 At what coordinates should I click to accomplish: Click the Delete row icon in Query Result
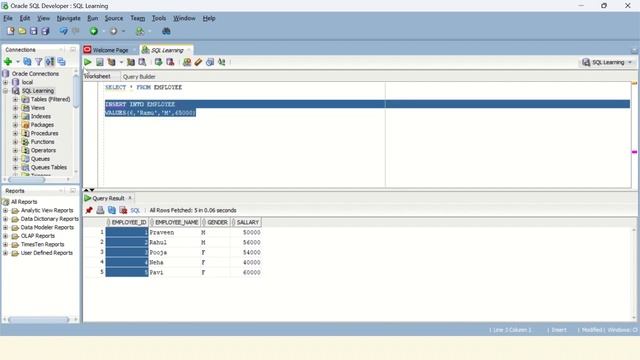pos(123,210)
